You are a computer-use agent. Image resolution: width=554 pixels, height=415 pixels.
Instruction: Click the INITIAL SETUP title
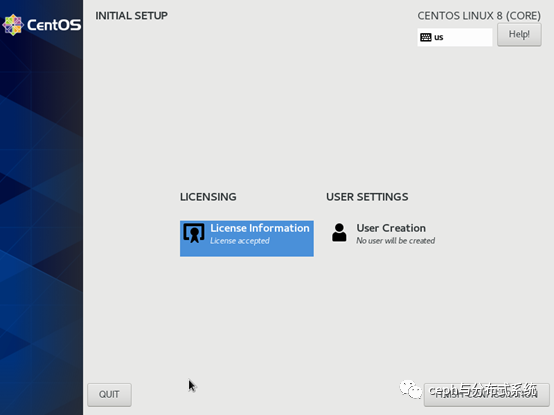131,16
